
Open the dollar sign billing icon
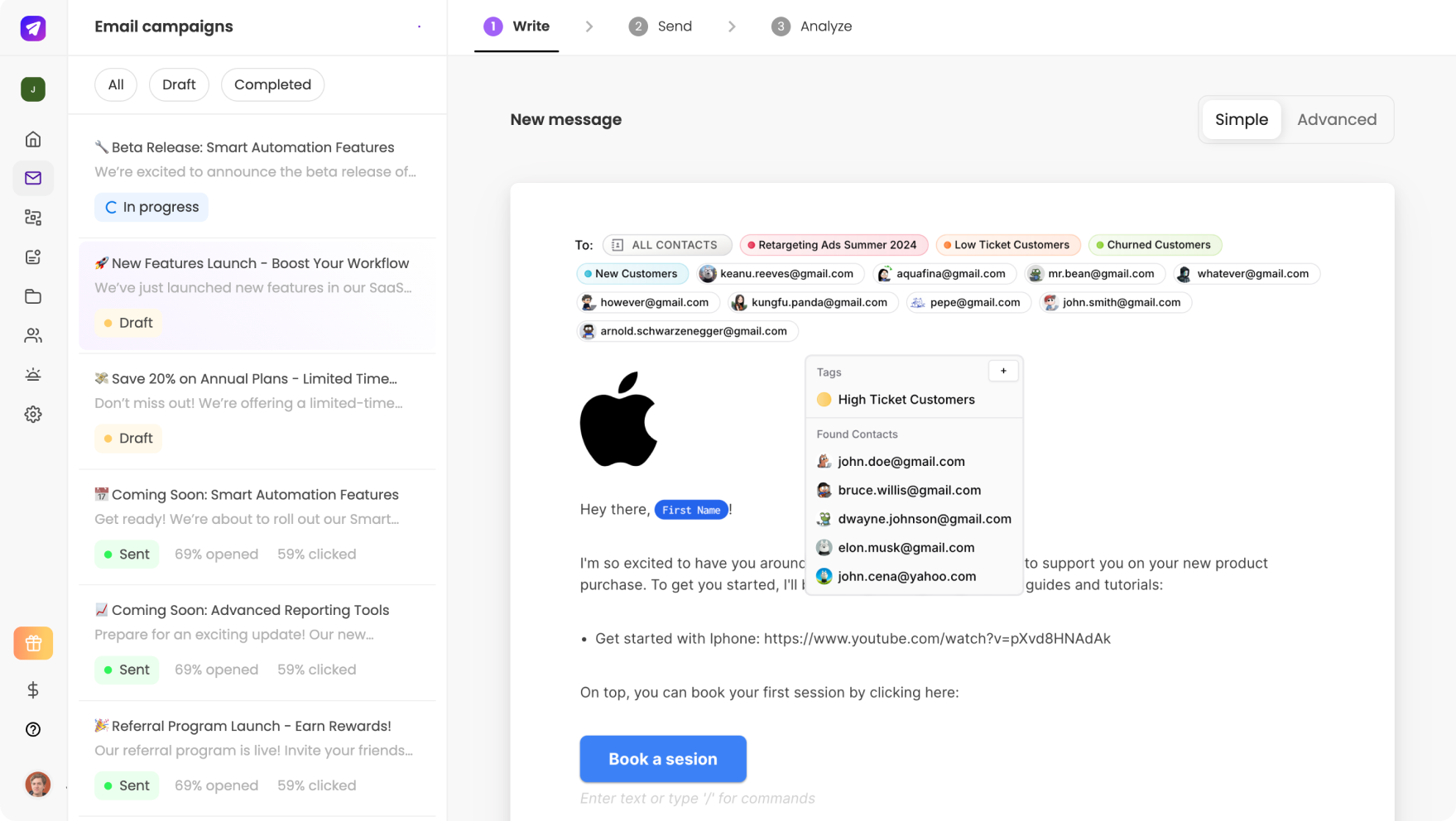coord(33,690)
